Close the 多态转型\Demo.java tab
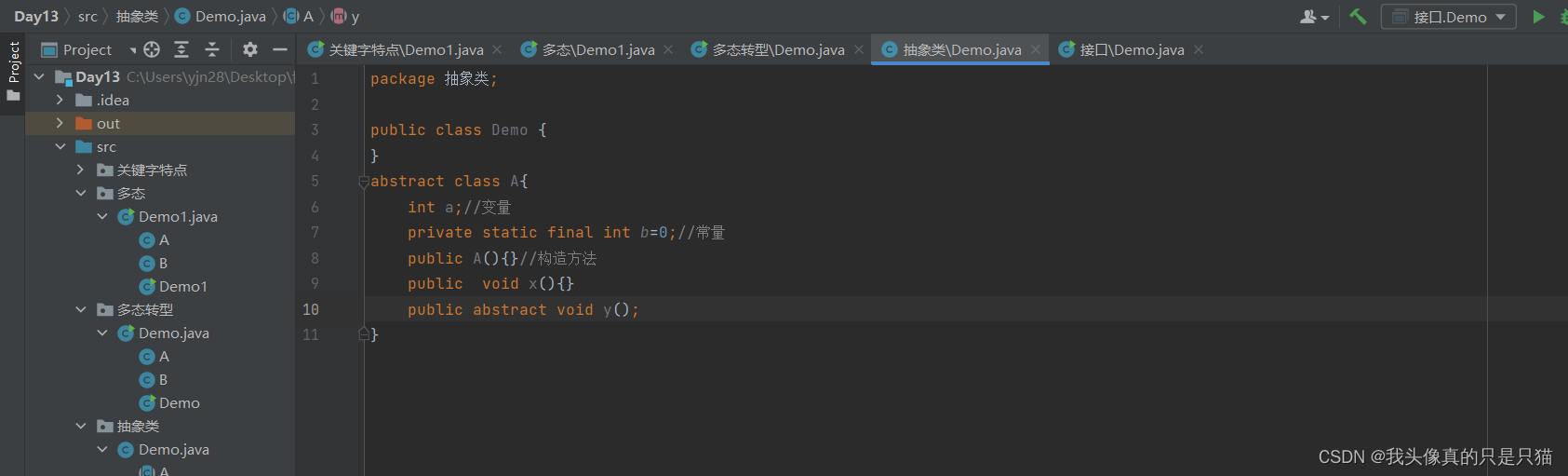The image size is (1568, 476). pos(858,49)
